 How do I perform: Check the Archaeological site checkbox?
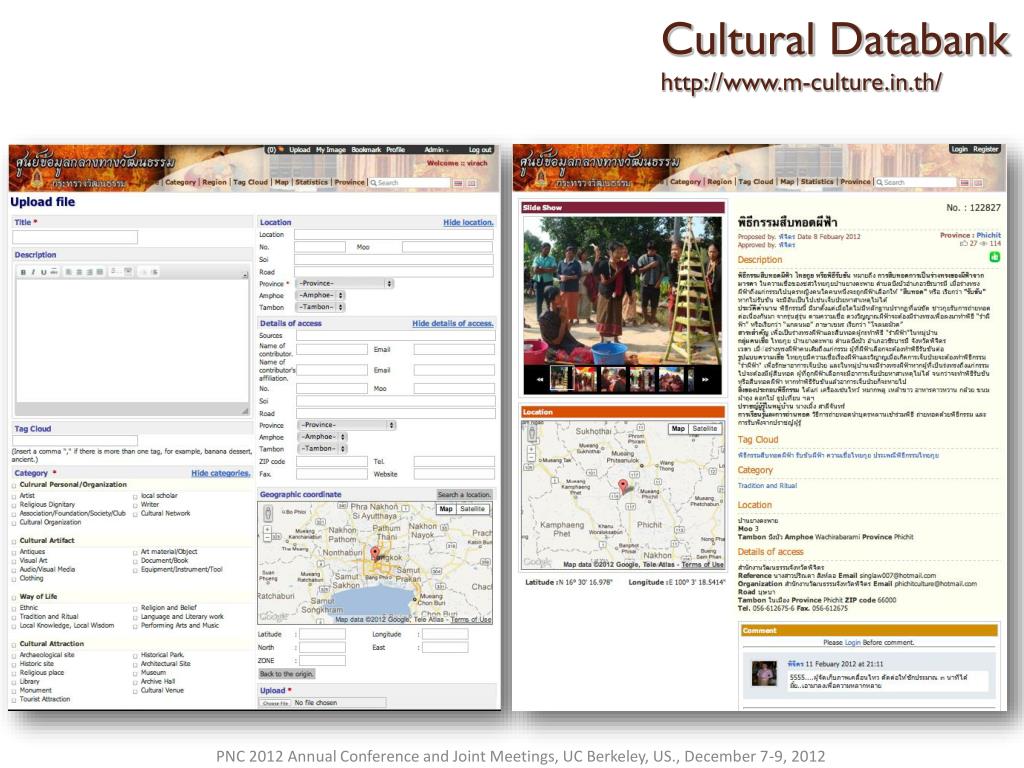click(x=14, y=656)
